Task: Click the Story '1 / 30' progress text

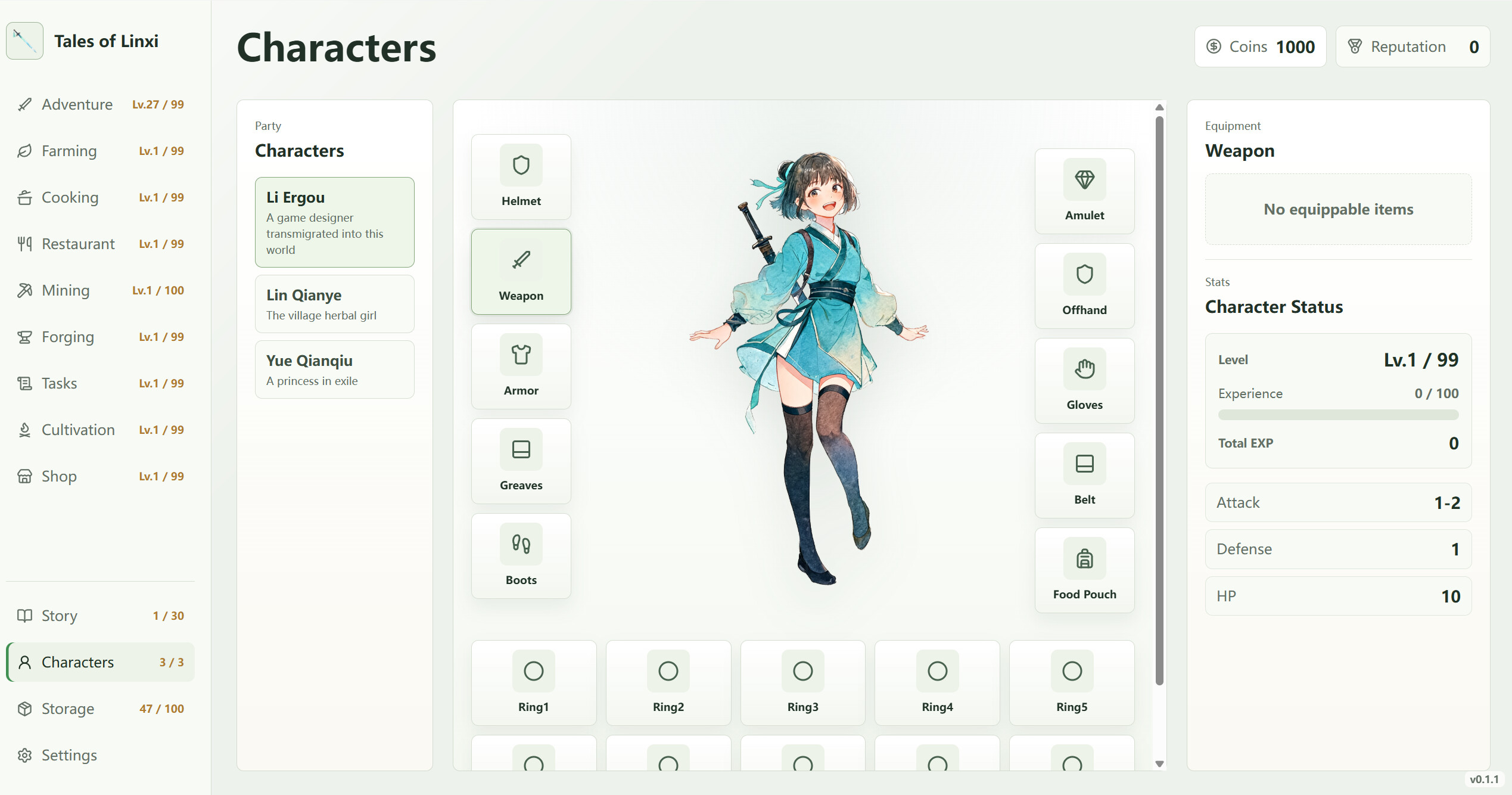Action: pyautogui.click(x=168, y=616)
